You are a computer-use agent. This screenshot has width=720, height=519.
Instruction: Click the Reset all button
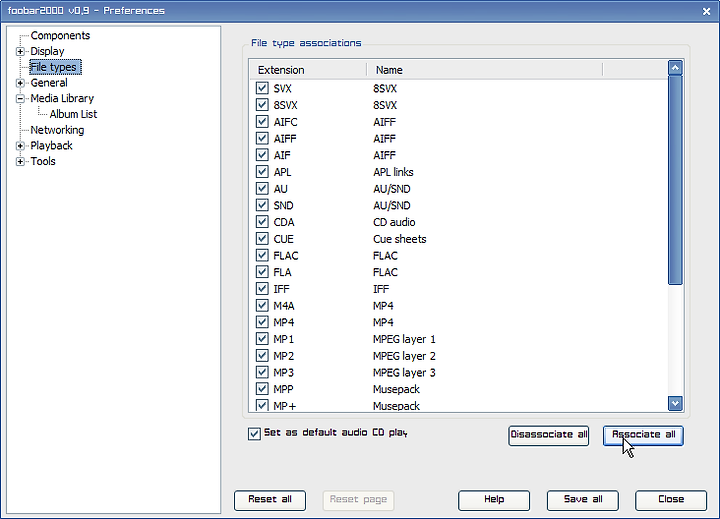270,500
